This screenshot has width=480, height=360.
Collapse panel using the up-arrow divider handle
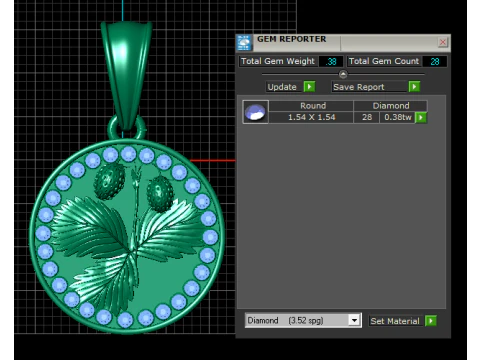(343, 74)
